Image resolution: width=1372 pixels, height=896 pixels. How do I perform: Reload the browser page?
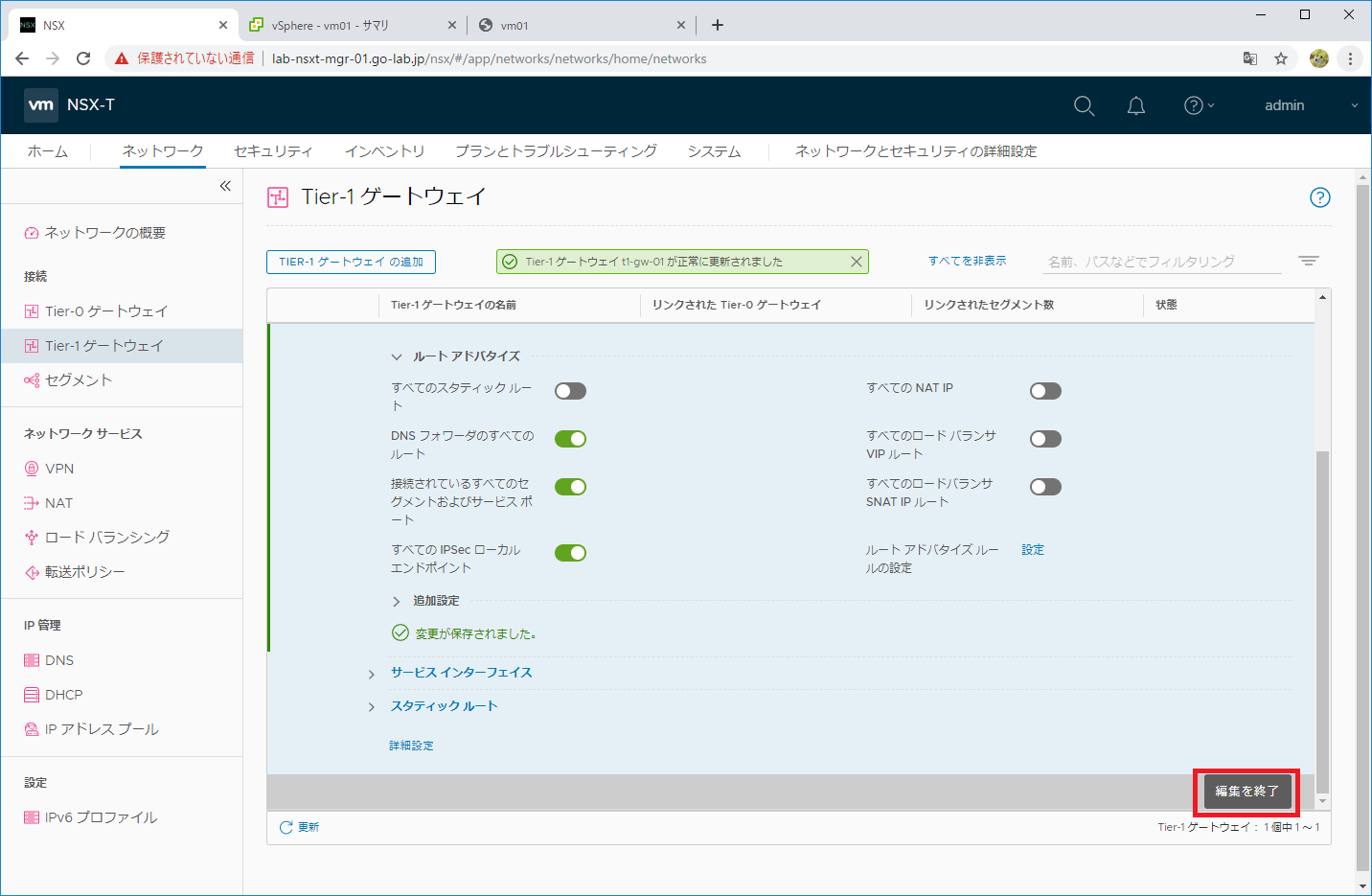point(83,58)
